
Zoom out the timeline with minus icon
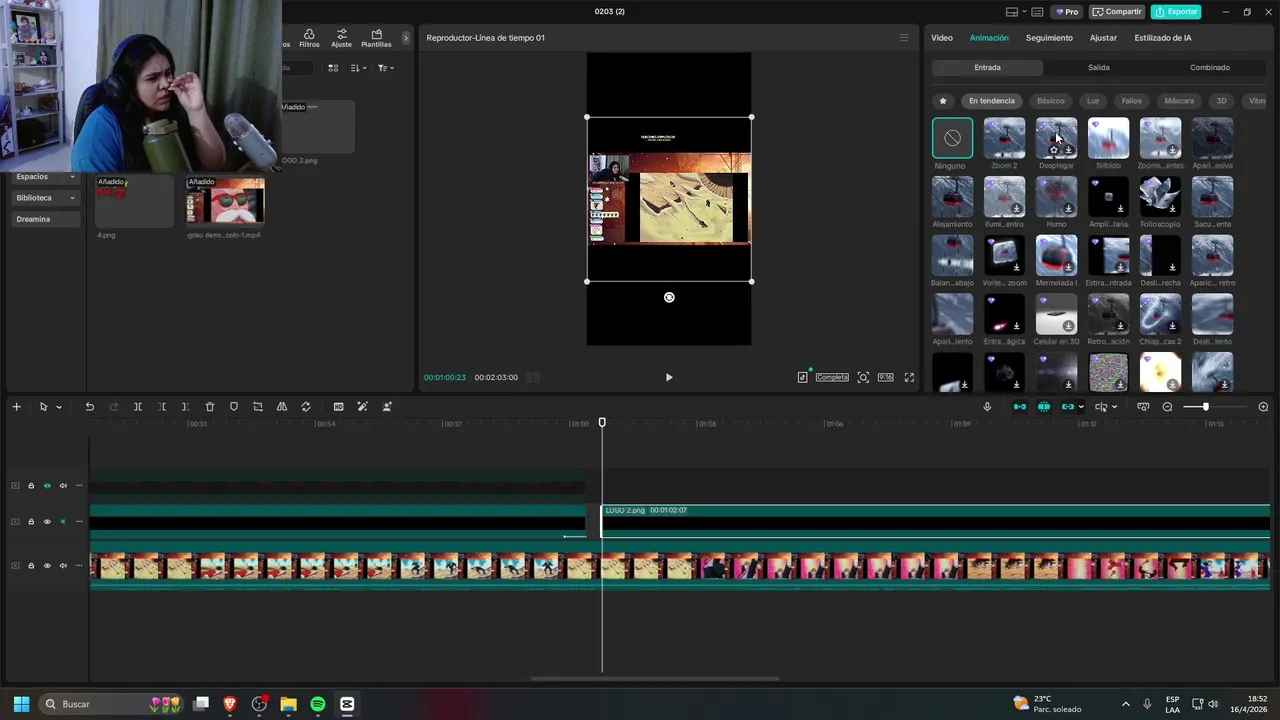[1167, 407]
